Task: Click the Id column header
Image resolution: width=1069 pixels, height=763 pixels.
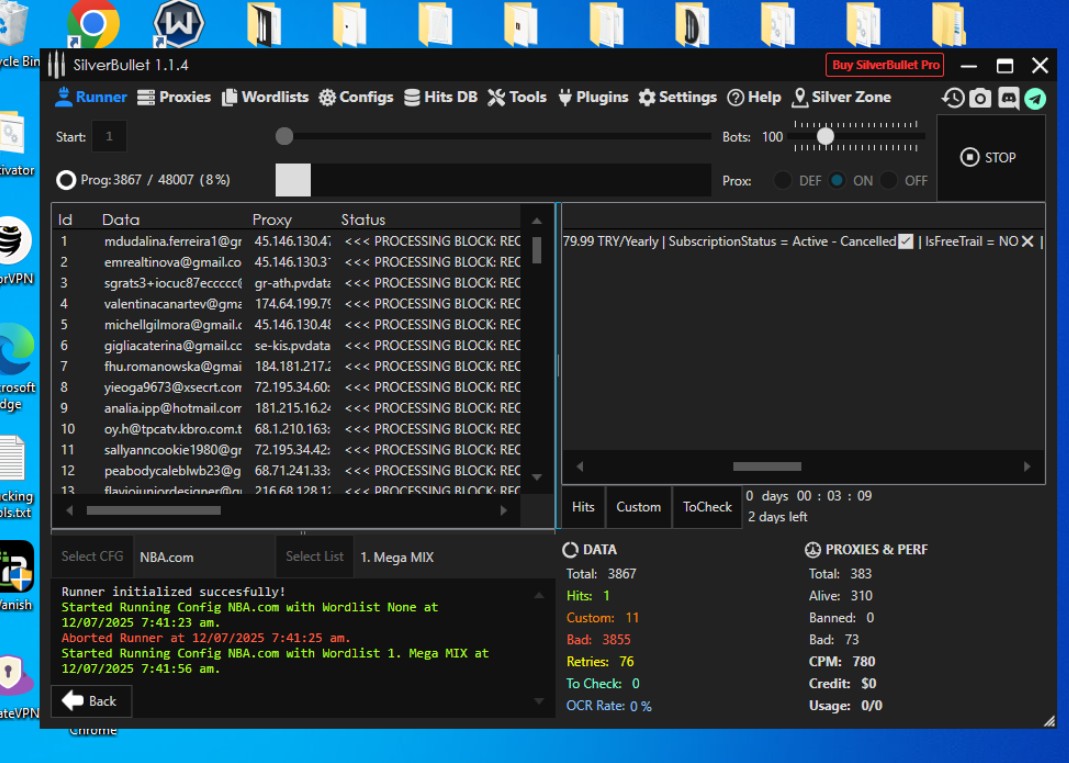Action: 65,220
